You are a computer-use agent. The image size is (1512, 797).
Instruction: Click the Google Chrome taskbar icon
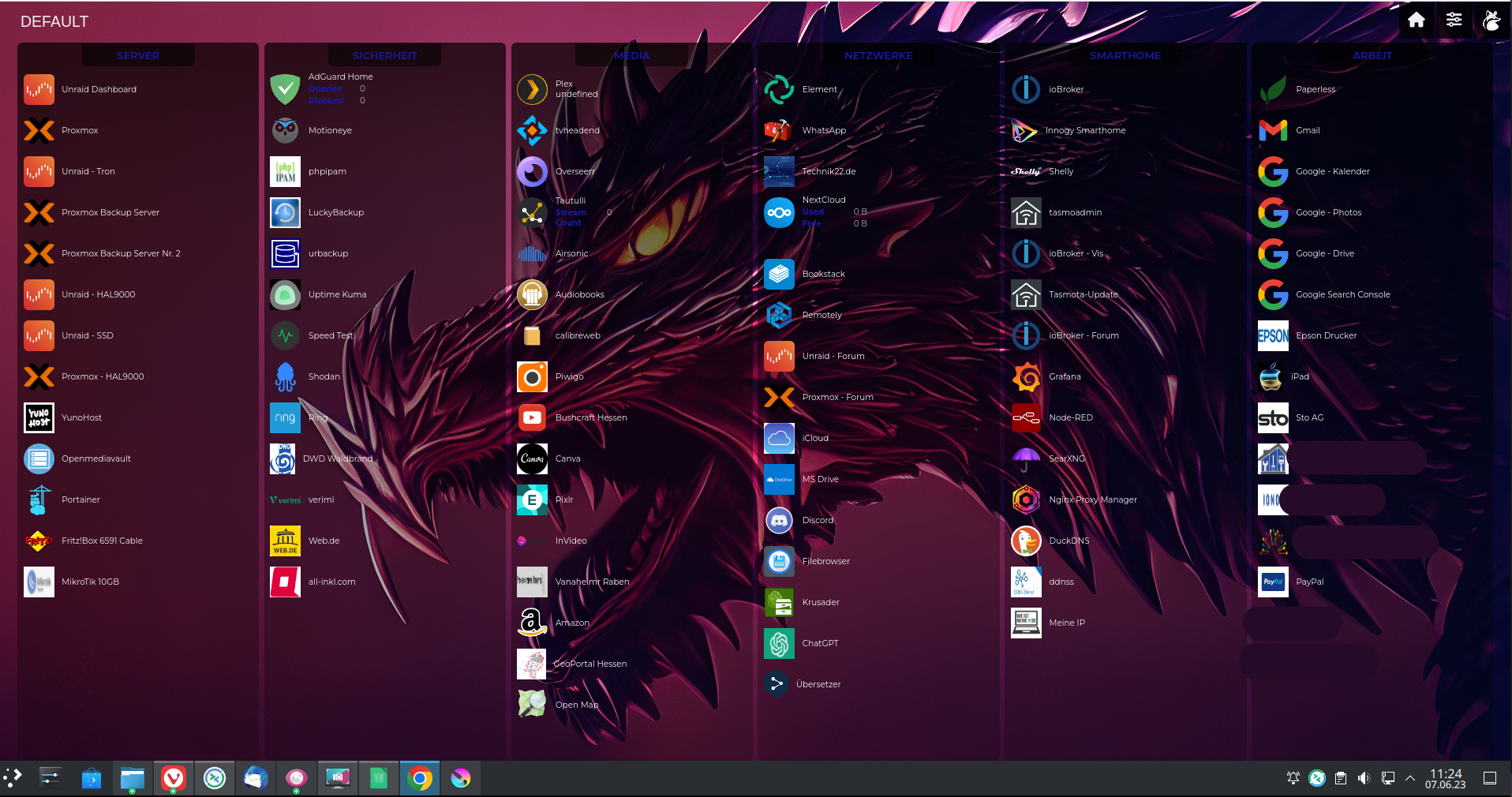(420, 779)
